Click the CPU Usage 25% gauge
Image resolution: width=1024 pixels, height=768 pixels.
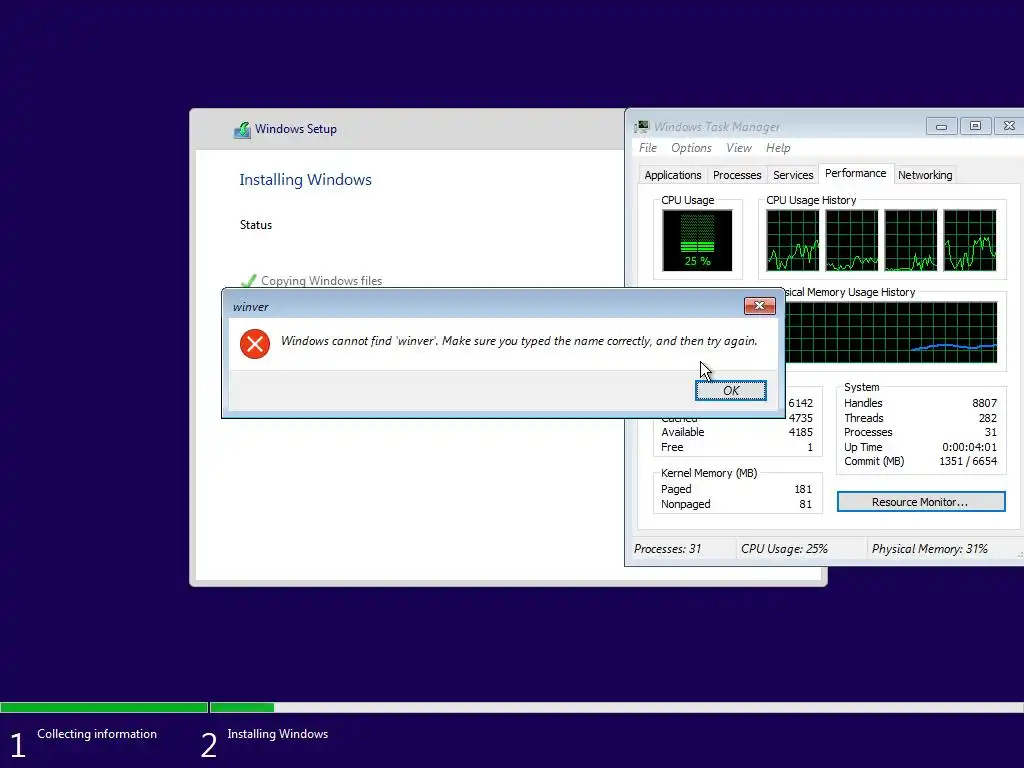tap(697, 240)
